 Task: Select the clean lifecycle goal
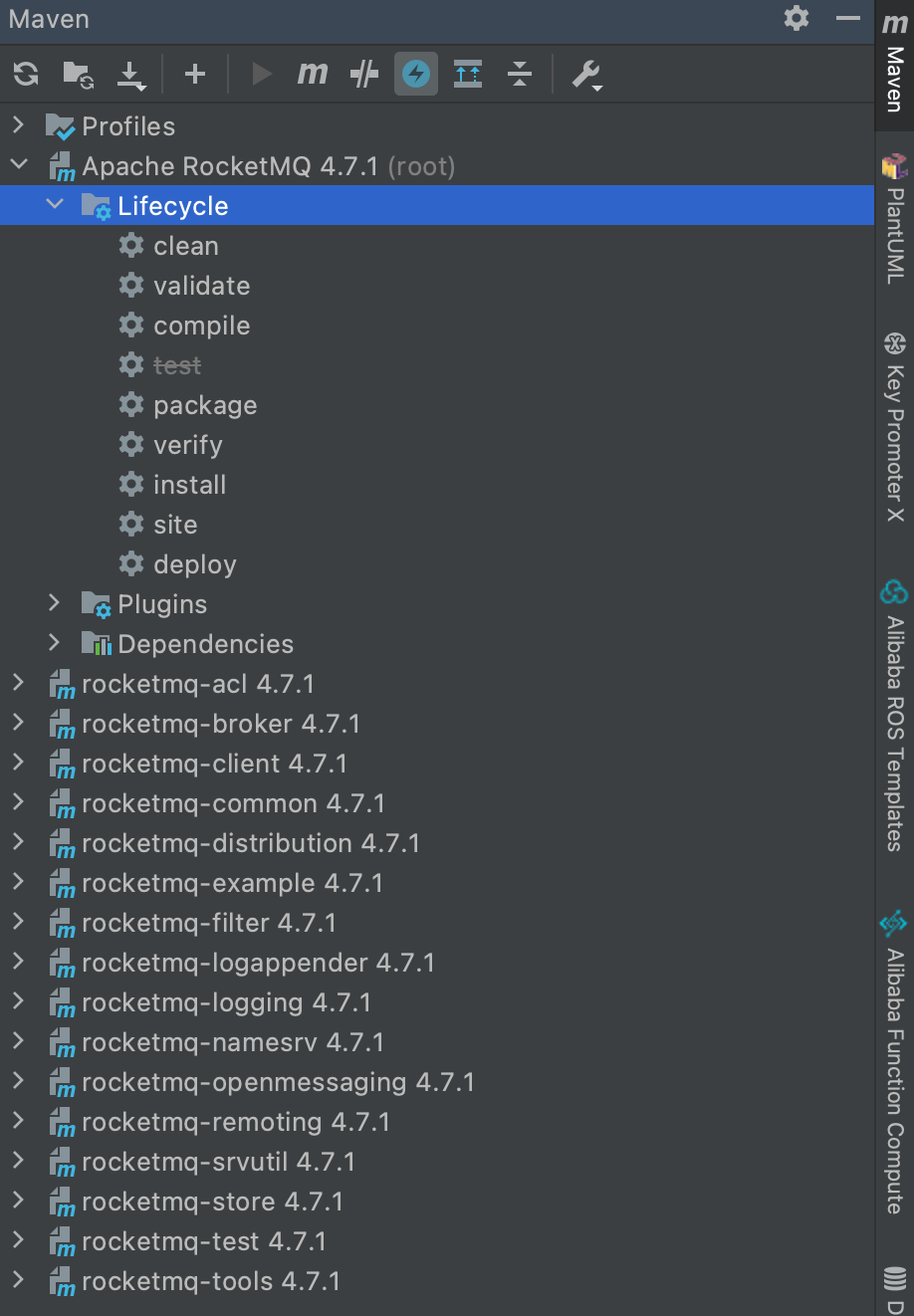(185, 246)
